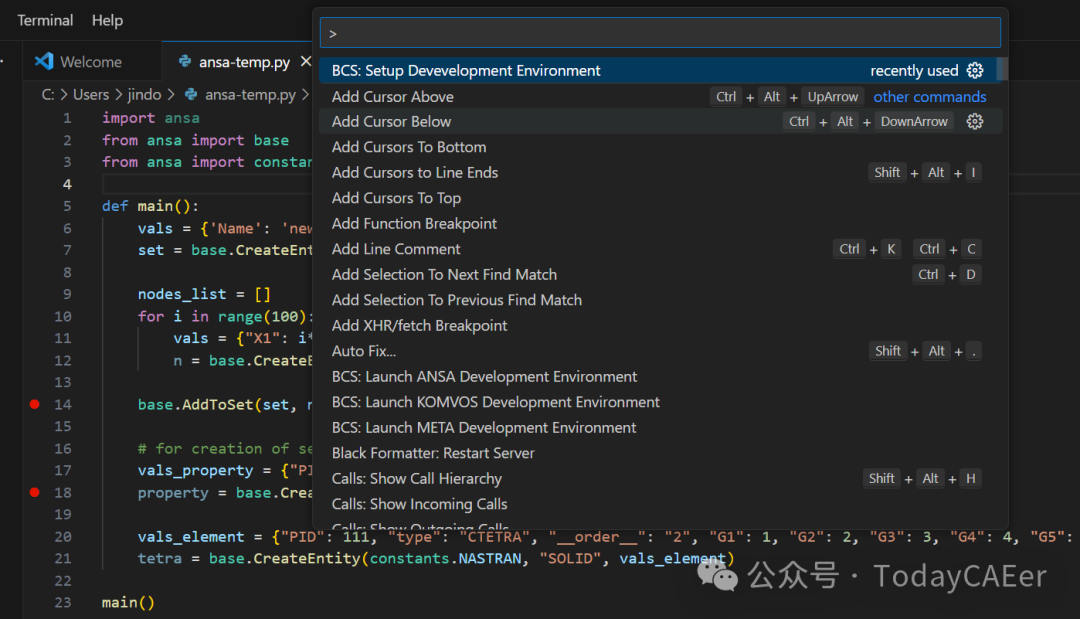Viewport: 1080px width, 619px height.
Task: Choose Add Selection To Next Find Match
Action: click(x=658, y=274)
